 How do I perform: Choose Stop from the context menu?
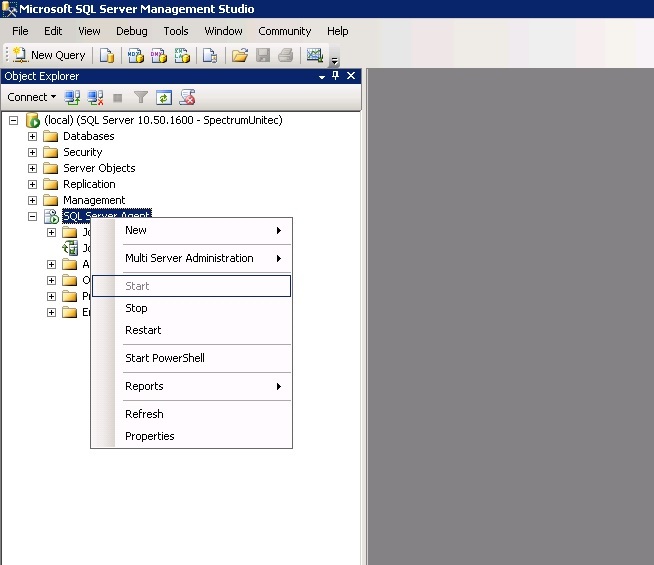(x=191, y=309)
